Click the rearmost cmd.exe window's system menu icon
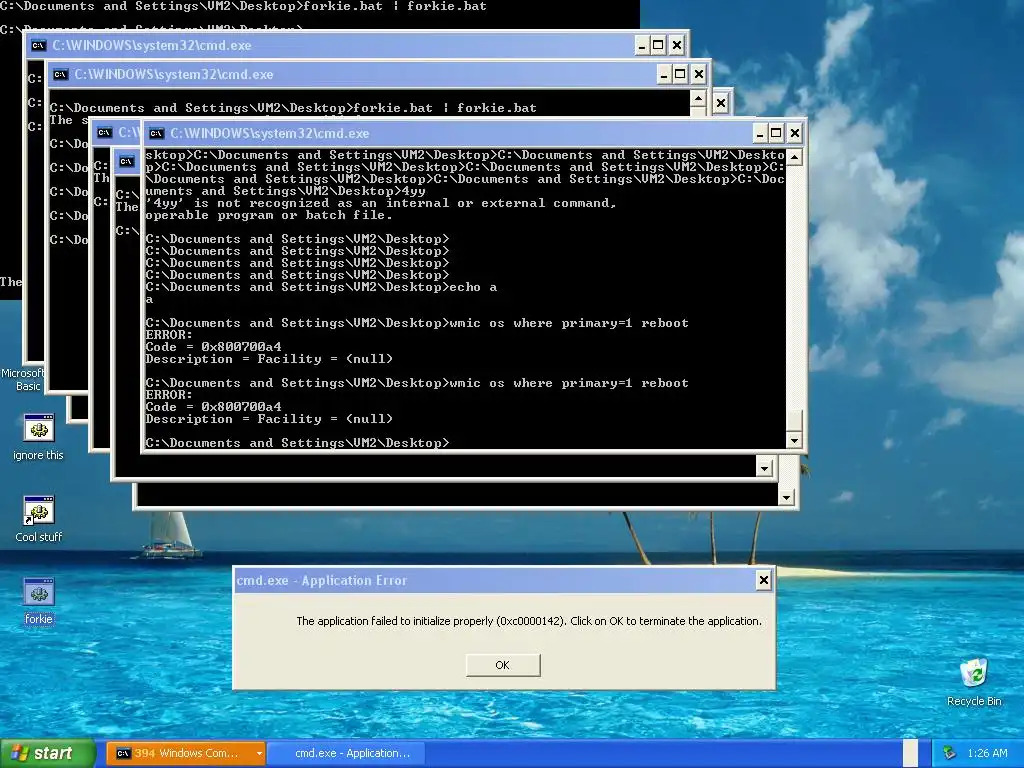The height and width of the screenshot is (768, 1024). [x=39, y=45]
